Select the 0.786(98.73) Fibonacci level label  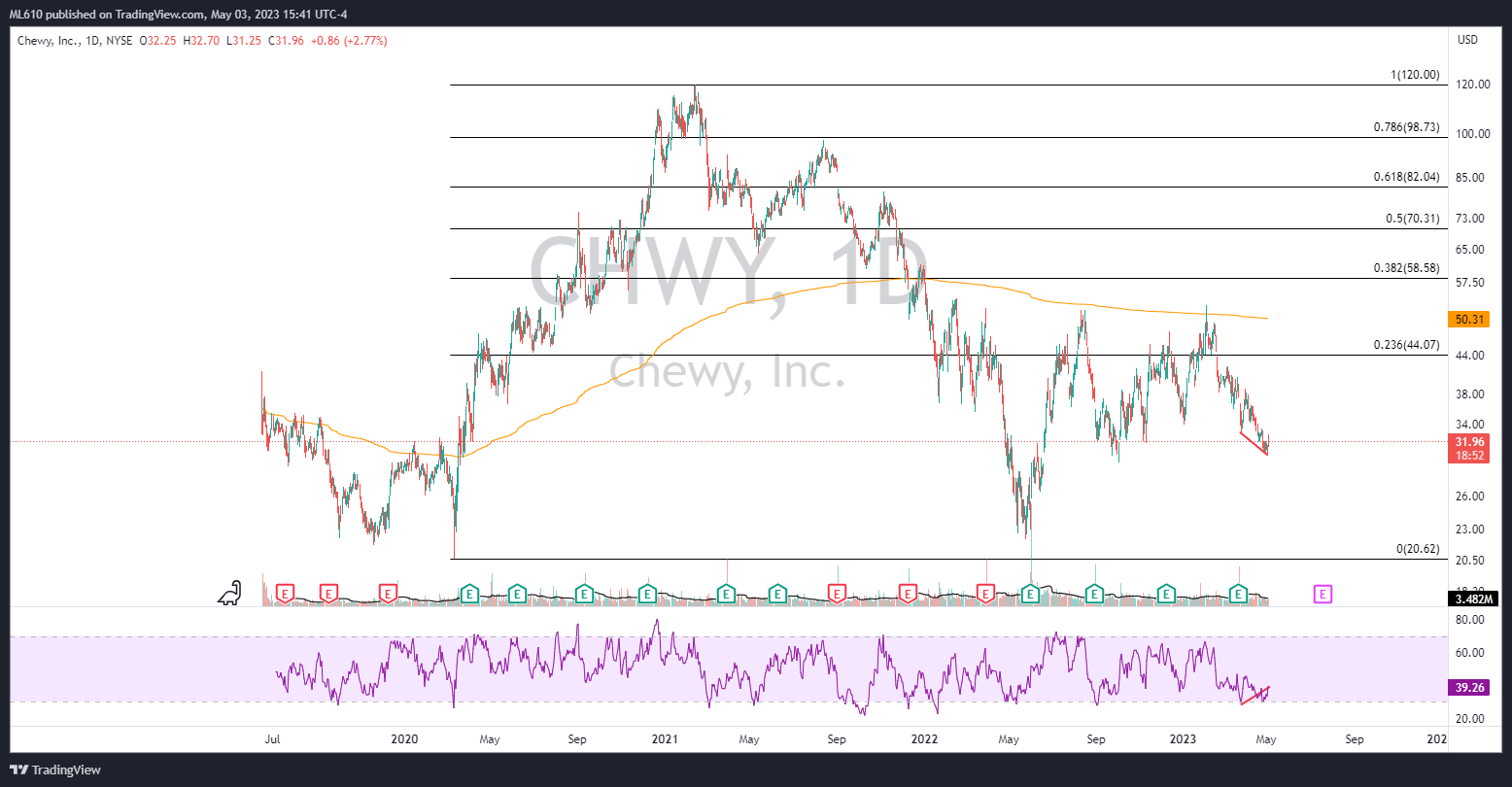(x=1406, y=127)
